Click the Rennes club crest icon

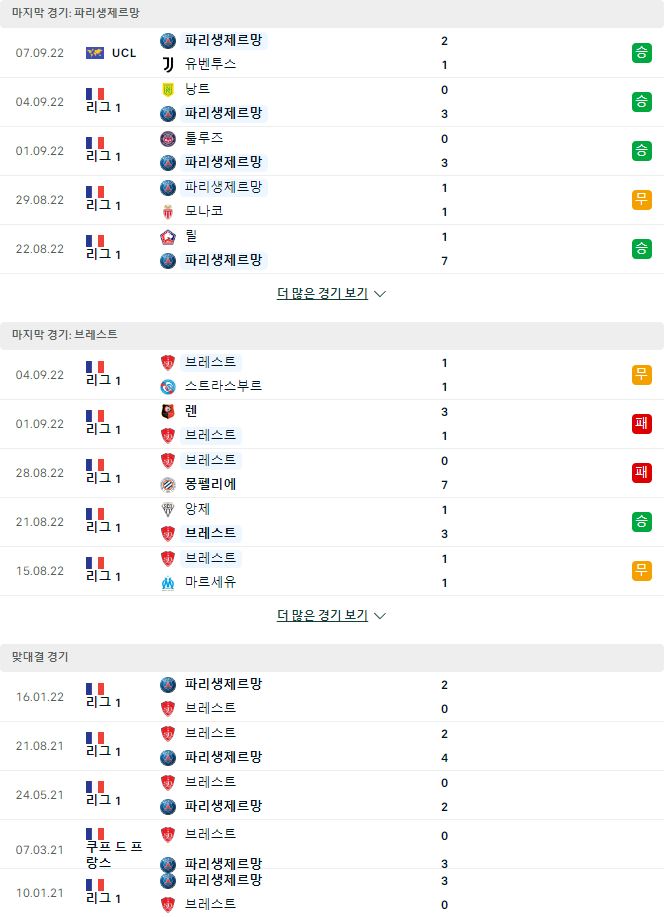[x=168, y=412]
